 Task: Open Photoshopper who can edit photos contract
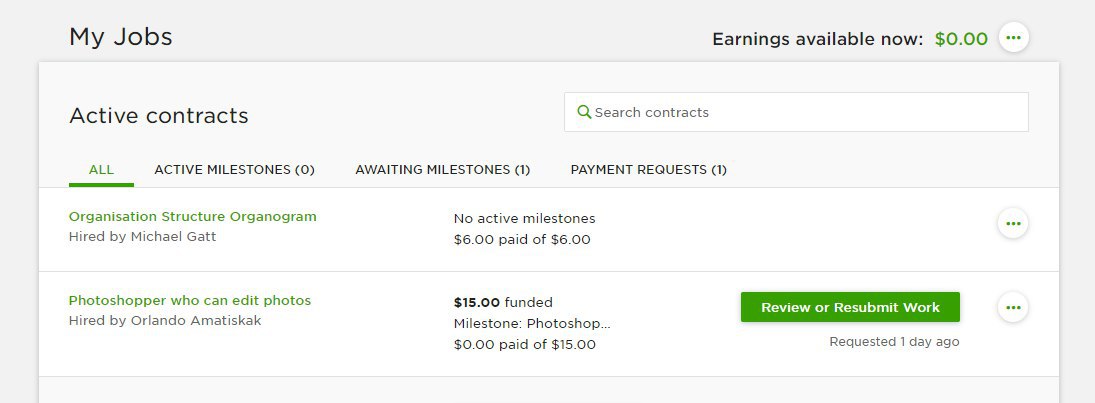[x=190, y=300]
